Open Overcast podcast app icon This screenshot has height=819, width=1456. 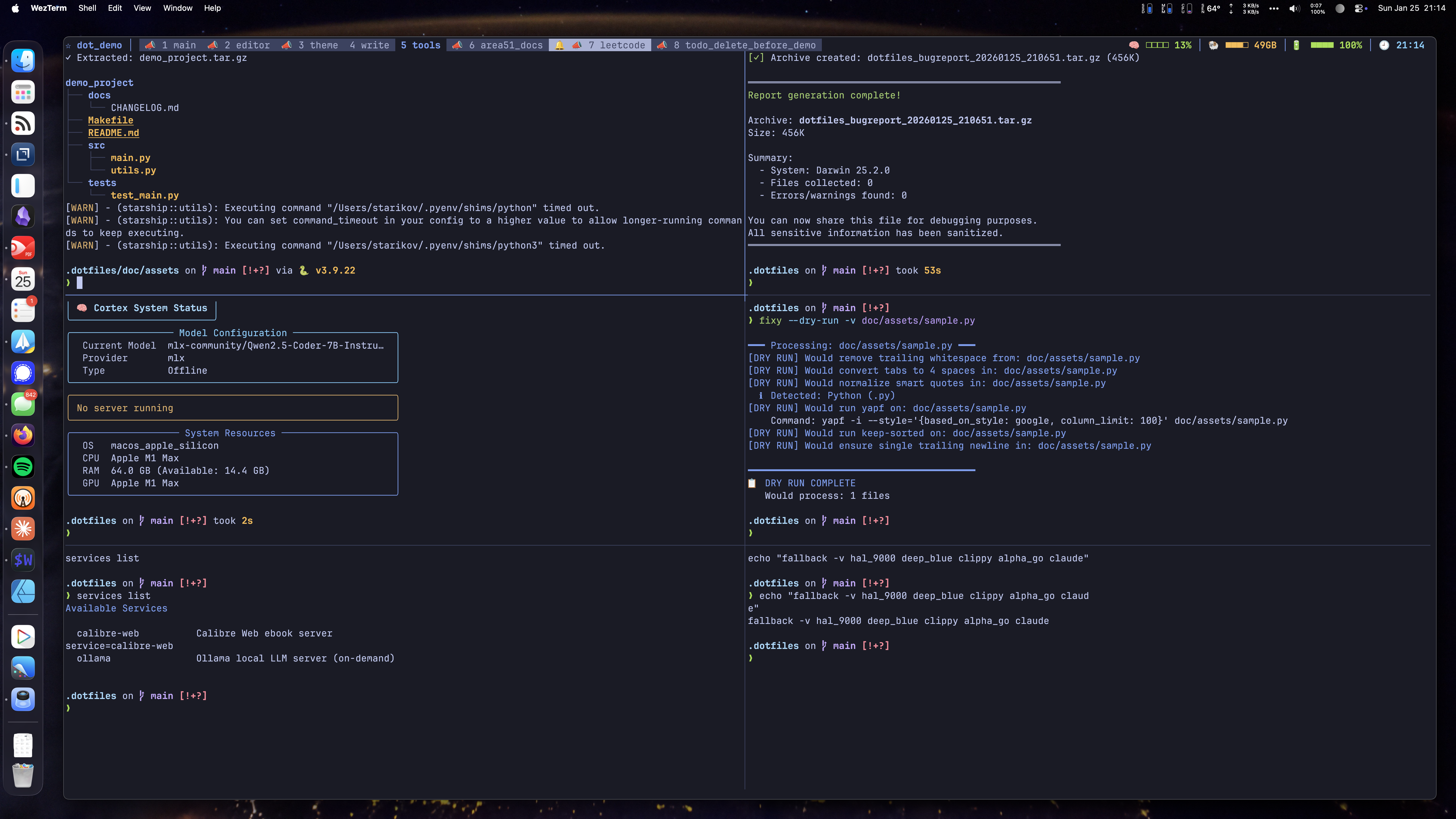[23, 498]
